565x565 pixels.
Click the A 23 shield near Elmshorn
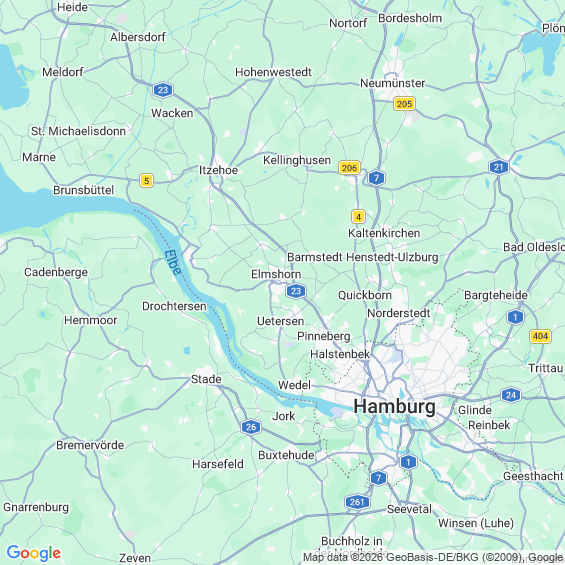click(296, 291)
